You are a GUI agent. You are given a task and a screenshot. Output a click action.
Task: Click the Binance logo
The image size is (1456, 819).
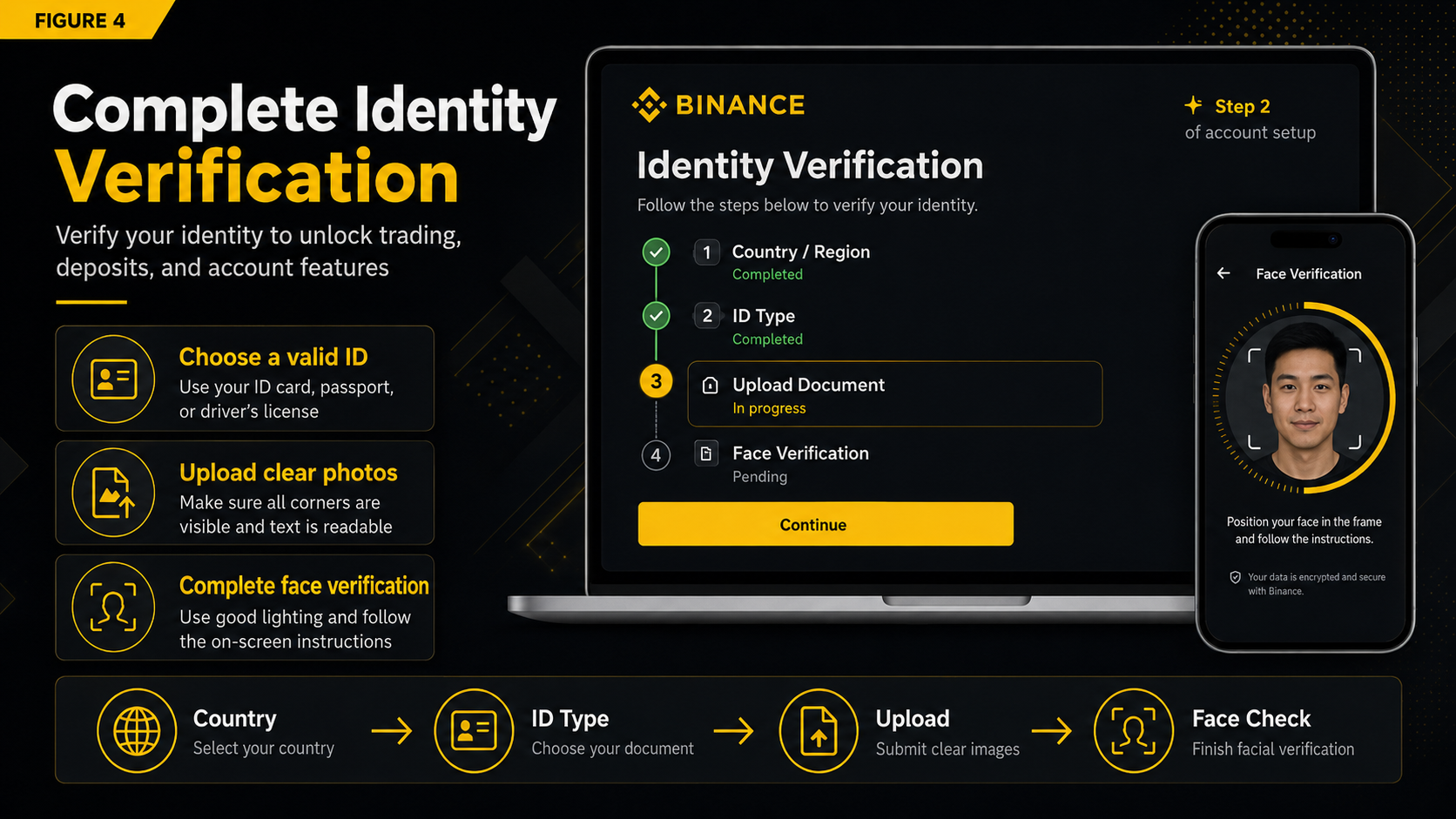click(x=718, y=105)
